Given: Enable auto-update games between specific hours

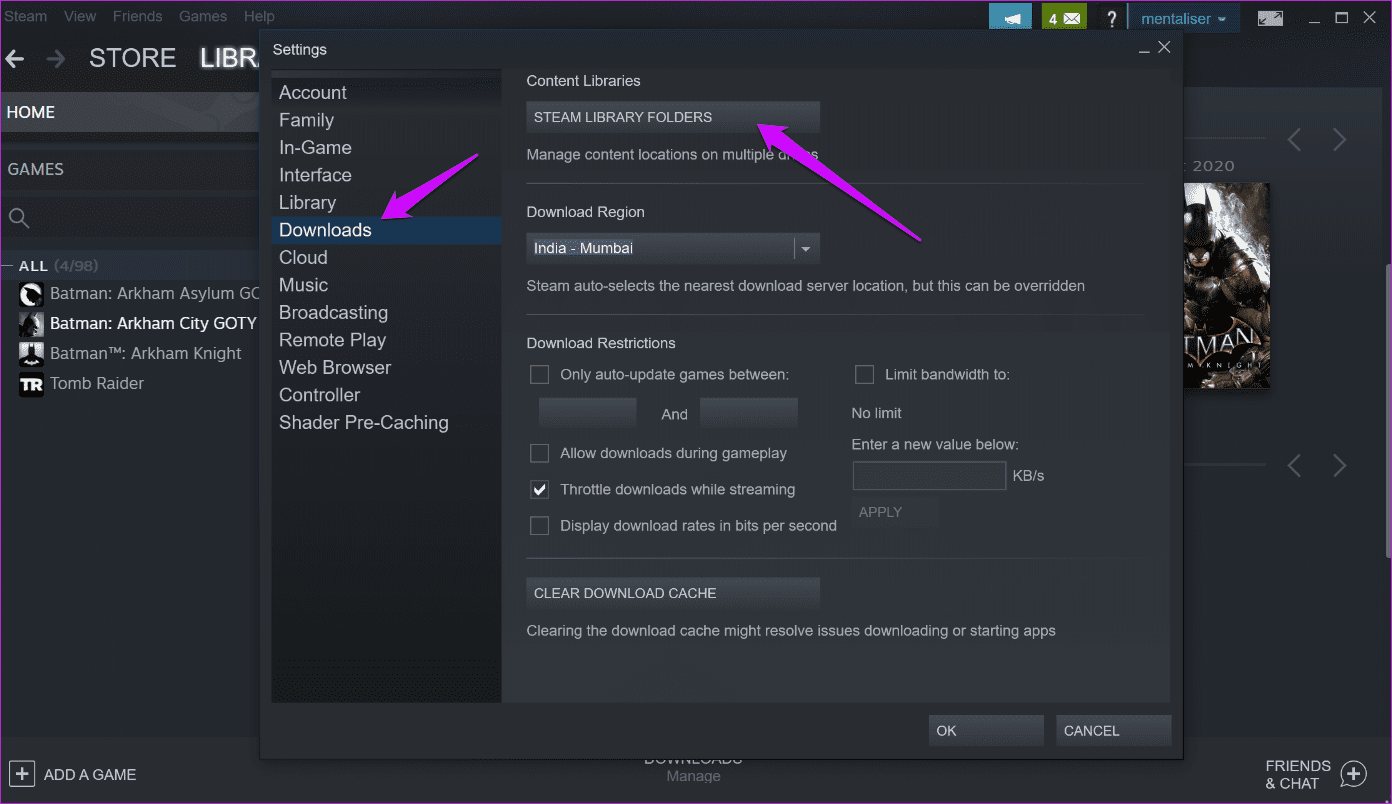Looking at the screenshot, I should (x=539, y=373).
